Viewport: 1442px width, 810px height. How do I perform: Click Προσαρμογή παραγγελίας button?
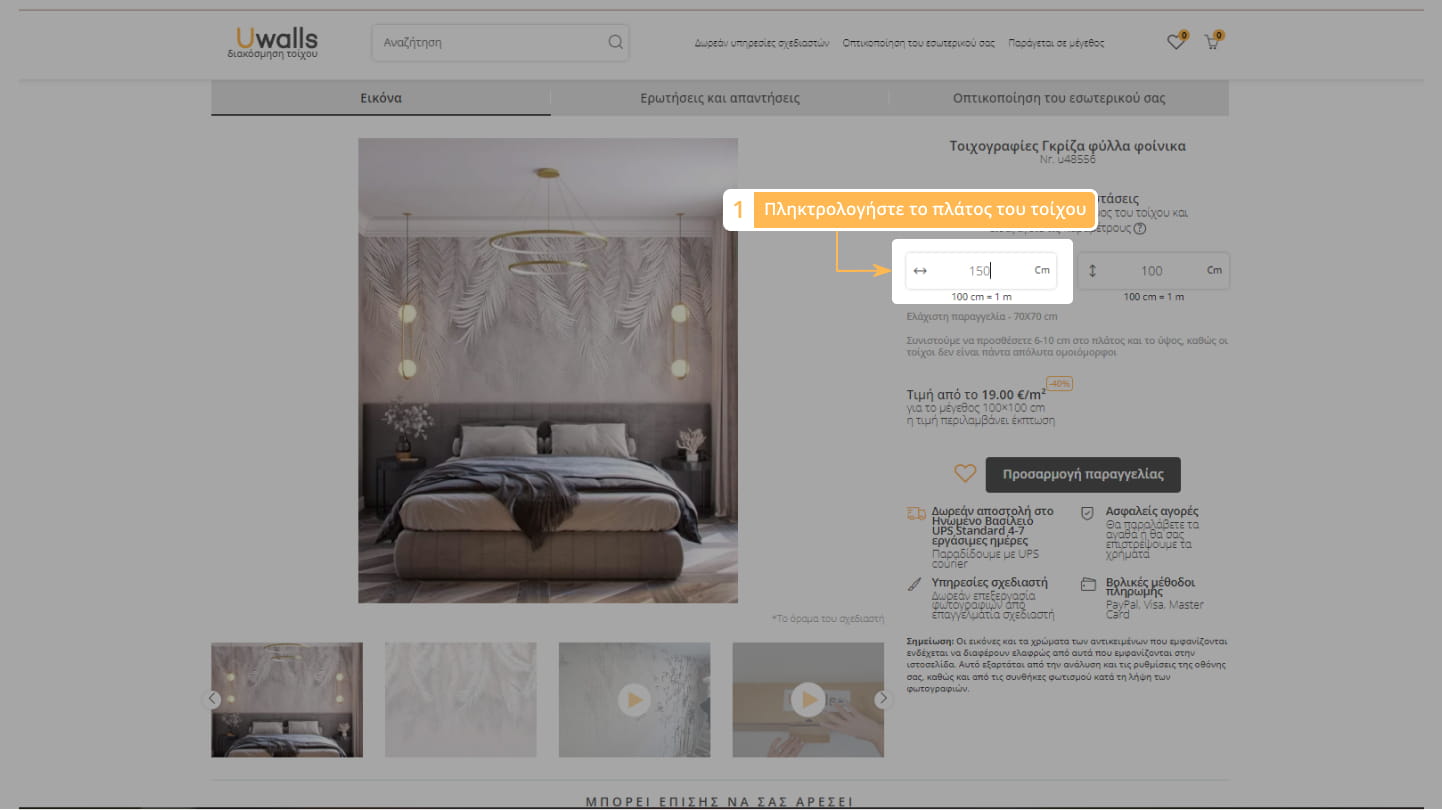[1082, 474]
